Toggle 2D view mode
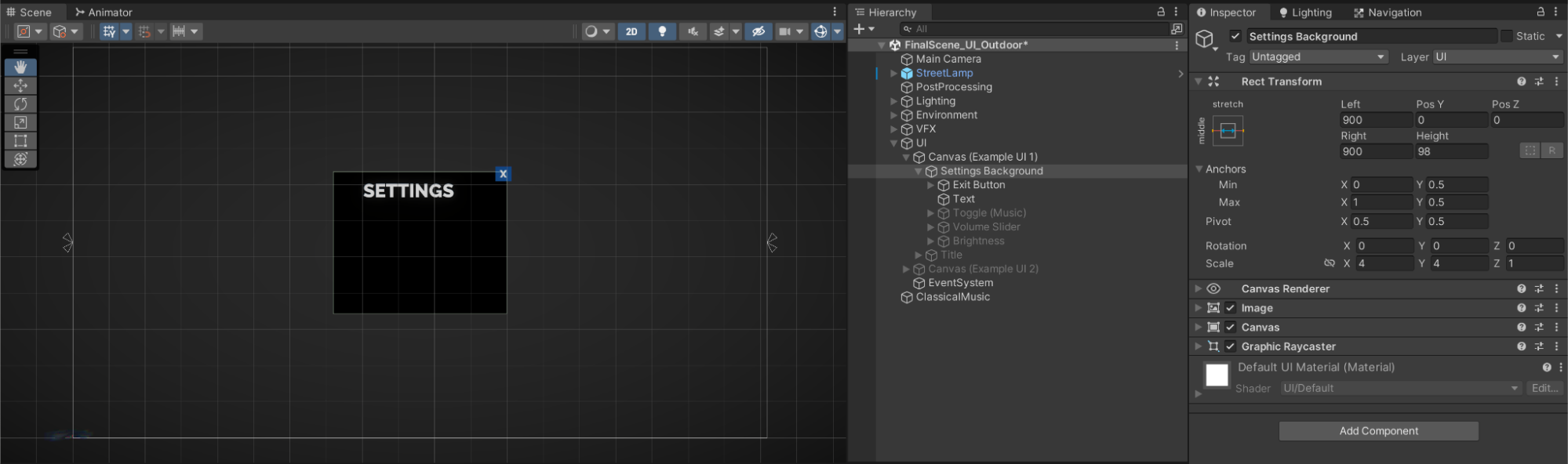This screenshot has height=464, width=1568. coord(631,31)
